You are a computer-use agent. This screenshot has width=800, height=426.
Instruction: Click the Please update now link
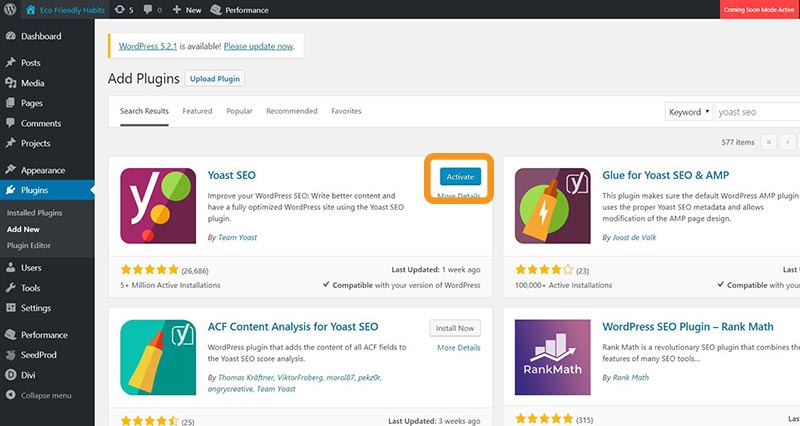[258, 46]
